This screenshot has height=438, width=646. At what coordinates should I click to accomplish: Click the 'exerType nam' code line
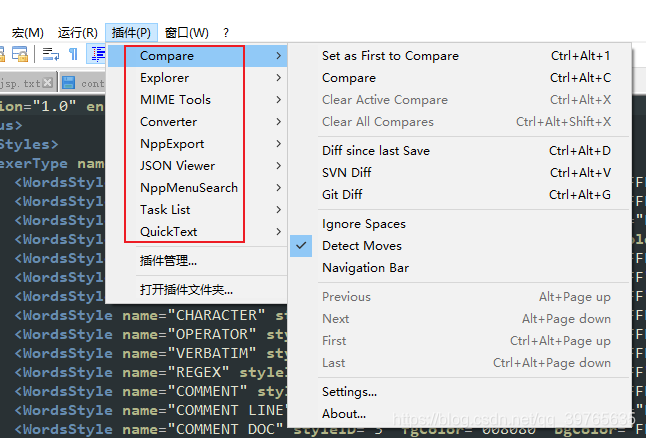[x=52, y=164]
